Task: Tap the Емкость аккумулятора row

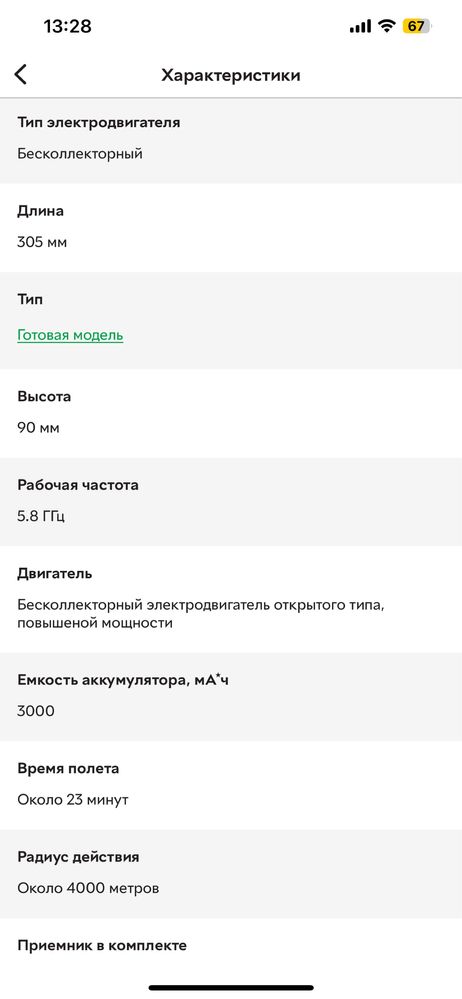Action: [x=231, y=696]
